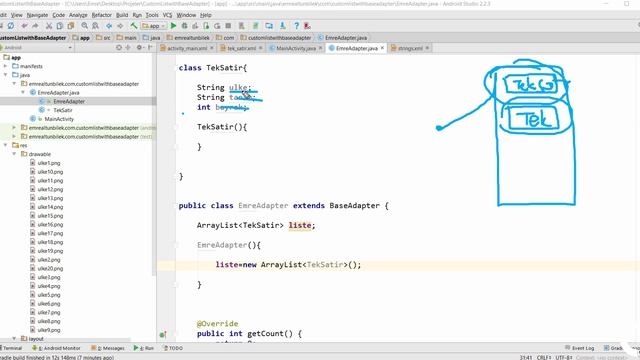This screenshot has width=640, height=360.
Task: Collapse the EmreAdapter.java node
Action: tap(23, 93)
